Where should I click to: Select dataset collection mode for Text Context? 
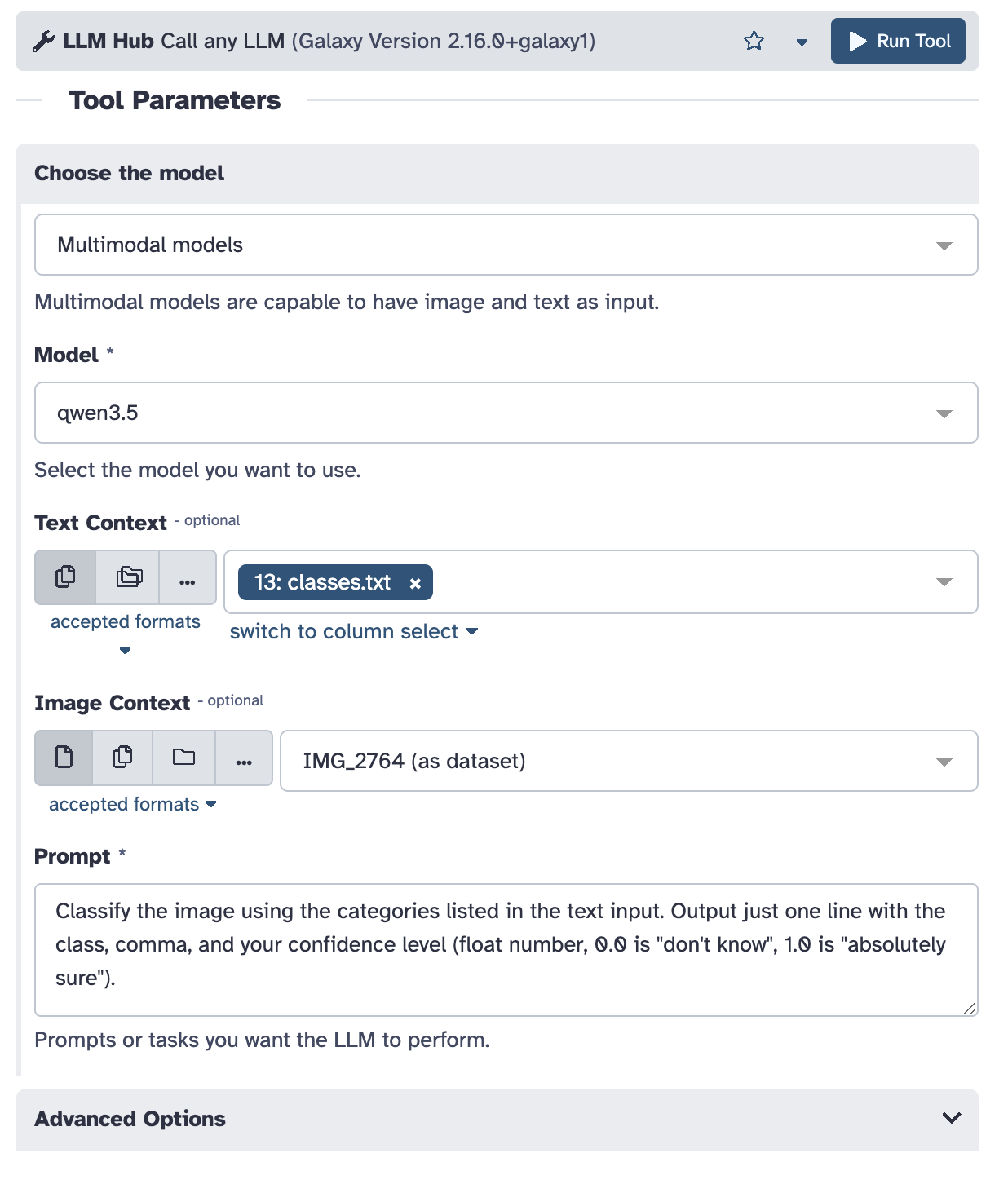pyautogui.click(x=129, y=577)
